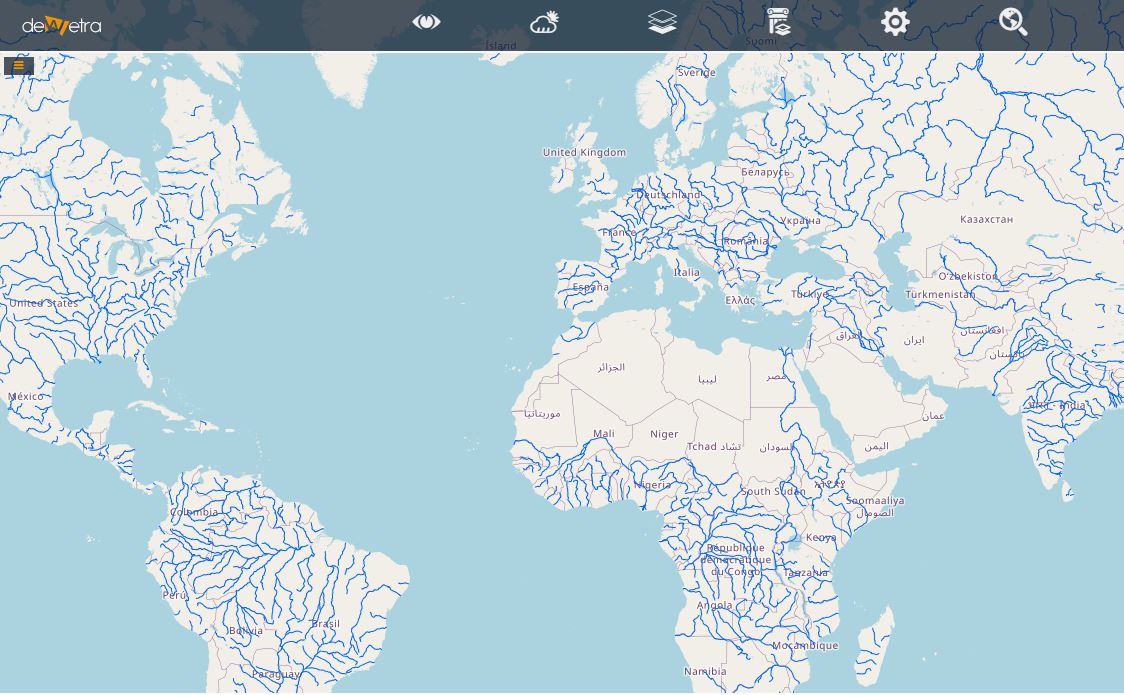Image resolution: width=1124 pixels, height=695 pixels.
Task: Click the Colombia map label
Action: click(x=194, y=512)
